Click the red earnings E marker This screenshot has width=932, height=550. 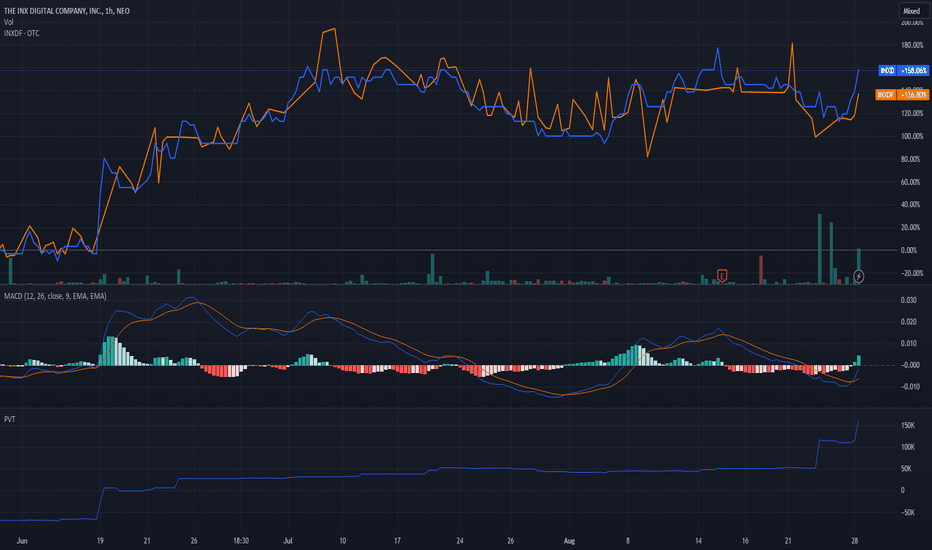tap(722, 275)
